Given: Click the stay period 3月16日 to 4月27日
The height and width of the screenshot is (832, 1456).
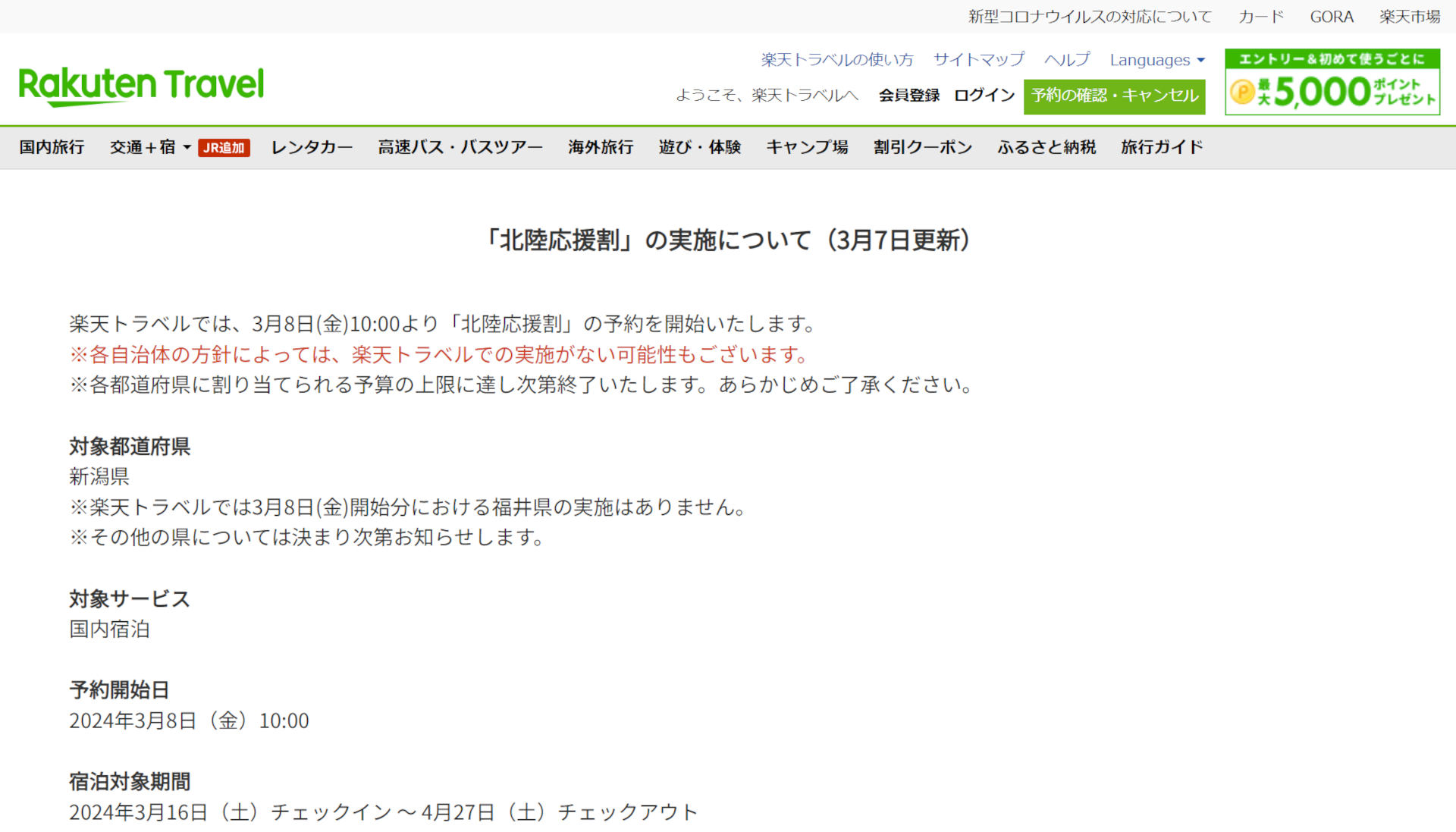Looking at the screenshot, I should 384,812.
